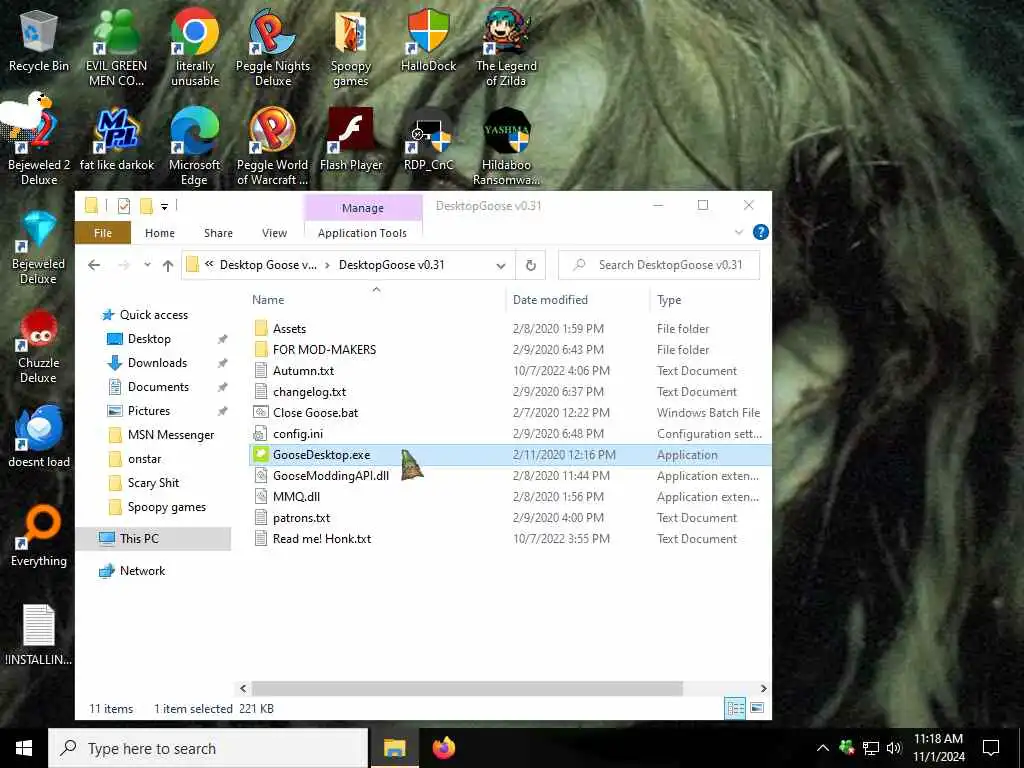
Task: Select the RDP_CnC desktop shortcut
Action: [x=428, y=139]
